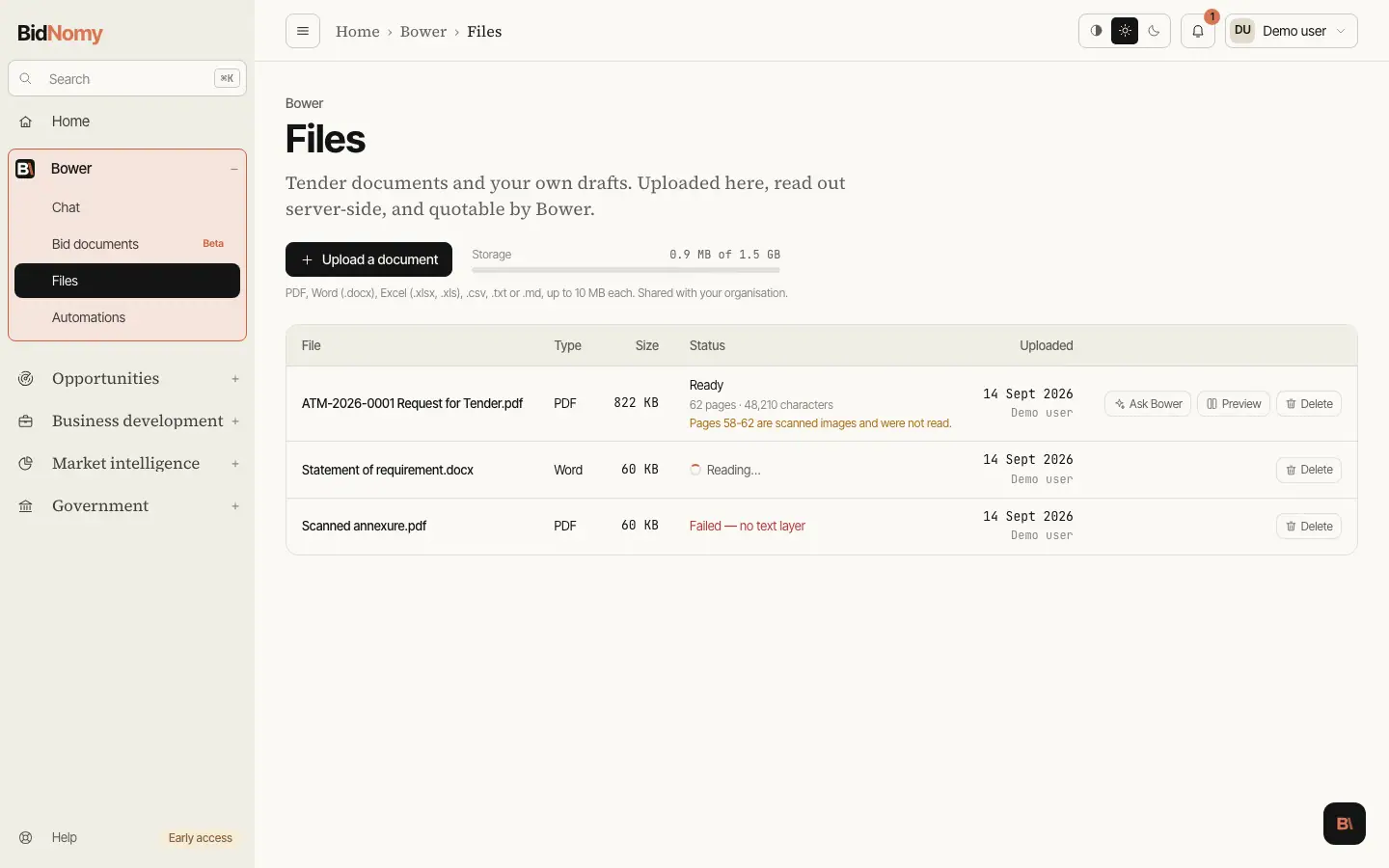1389x868 pixels.
Task: Expand the Business development section
Action: (x=234, y=421)
